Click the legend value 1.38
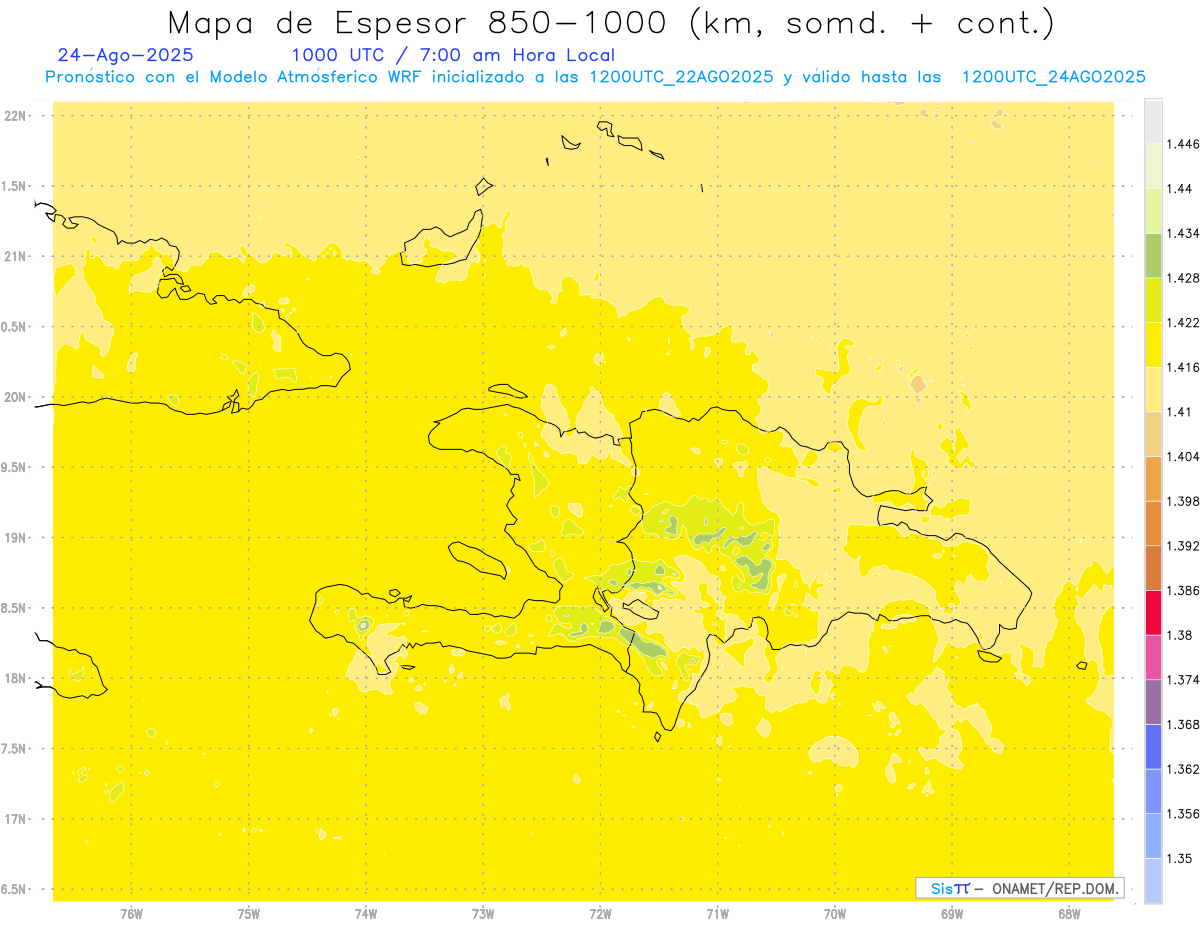 [x=1179, y=635]
